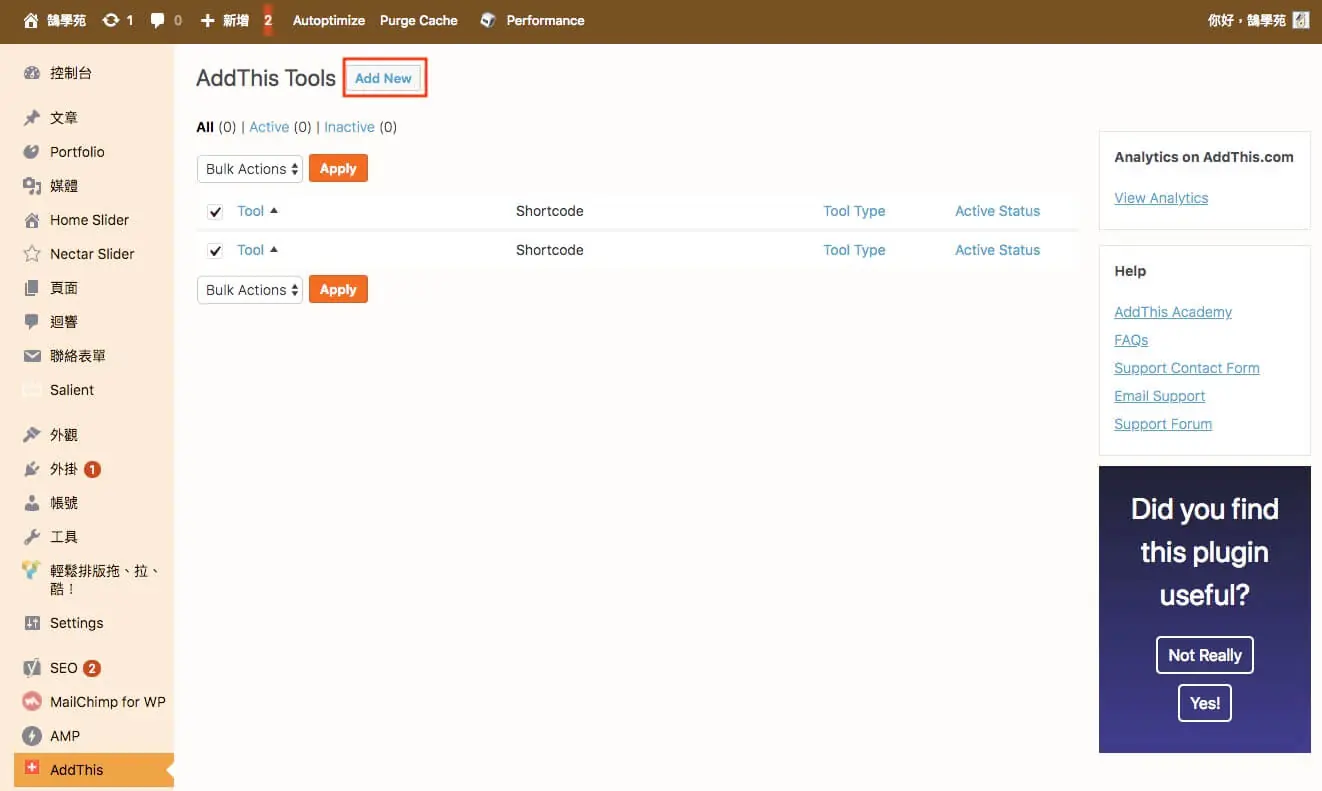
Task: Tick the select-all checkbox in the table header row
Action: [x=215, y=212]
